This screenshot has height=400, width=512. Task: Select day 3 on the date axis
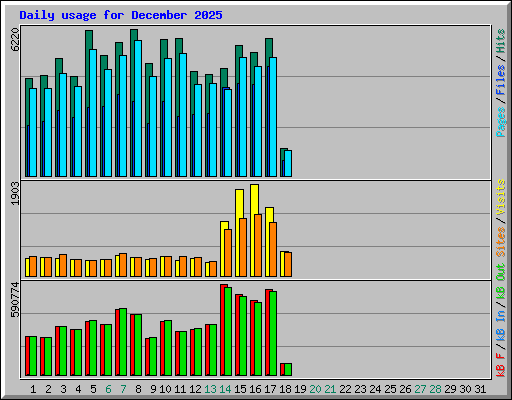tap(63, 389)
